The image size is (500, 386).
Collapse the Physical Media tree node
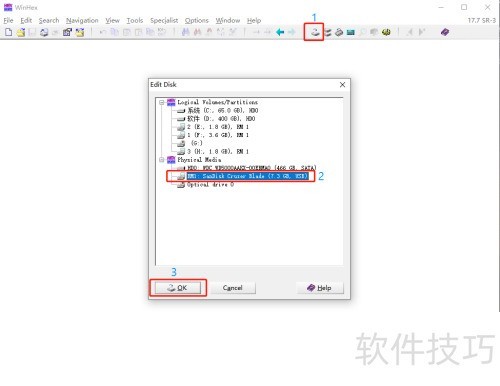coord(162,160)
